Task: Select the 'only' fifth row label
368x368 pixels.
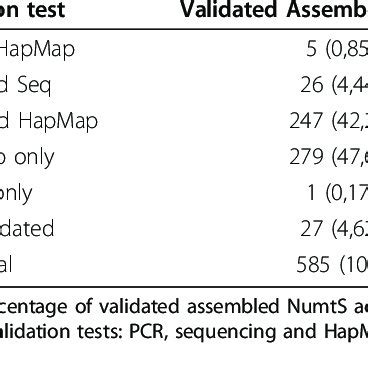Action: tap(16, 193)
